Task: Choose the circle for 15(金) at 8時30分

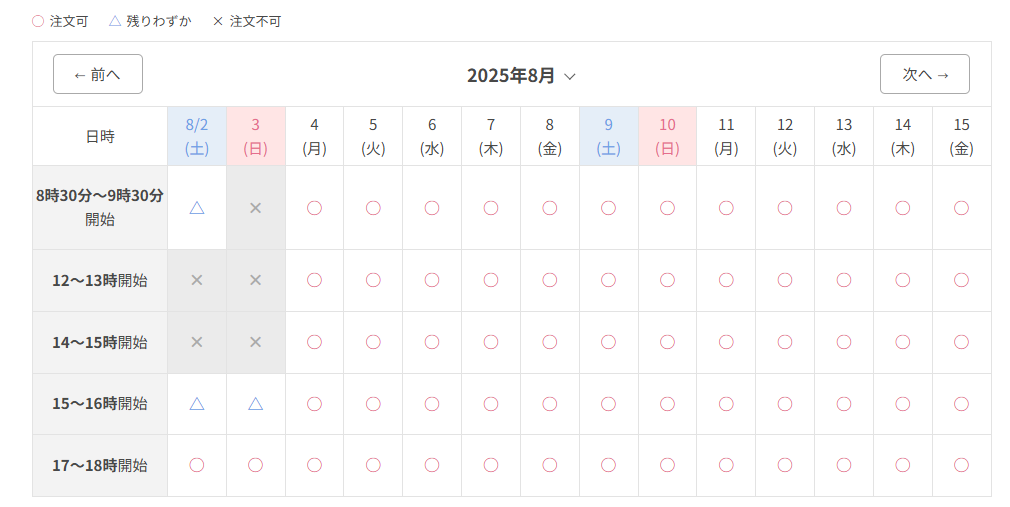Action: point(962,208)
